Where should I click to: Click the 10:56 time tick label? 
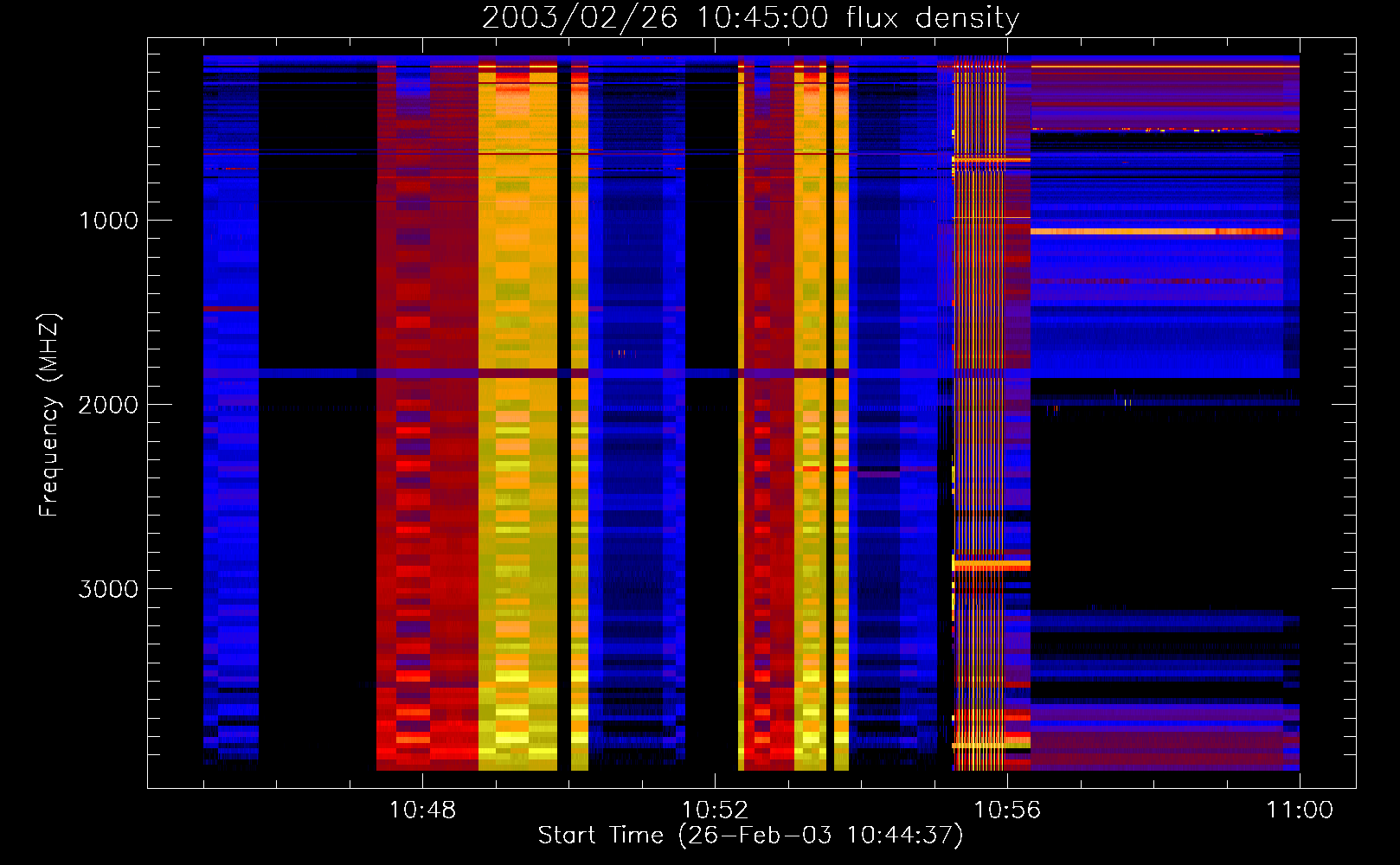(x=1007, y=811)
